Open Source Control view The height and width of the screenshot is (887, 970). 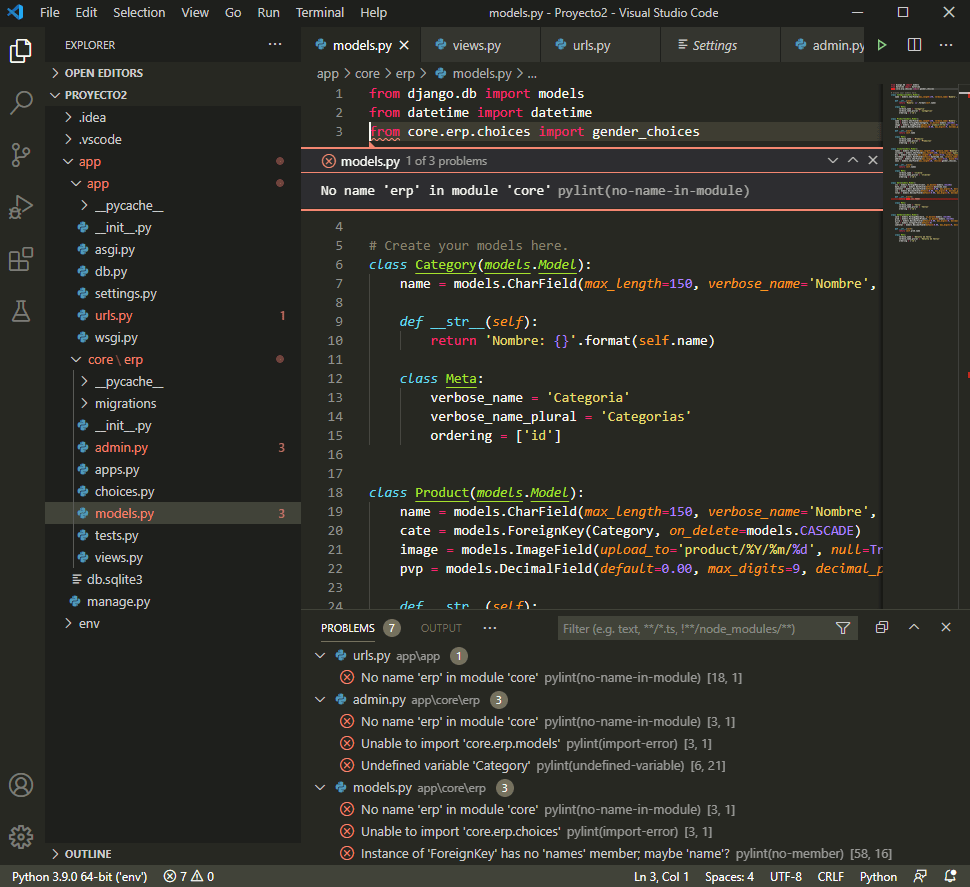[21, 155]
